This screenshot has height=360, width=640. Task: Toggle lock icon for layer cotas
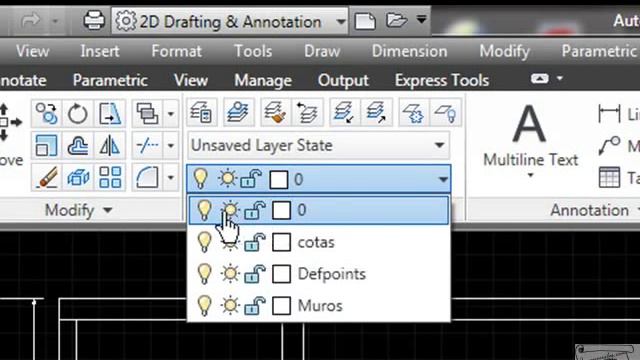point(255,242)
